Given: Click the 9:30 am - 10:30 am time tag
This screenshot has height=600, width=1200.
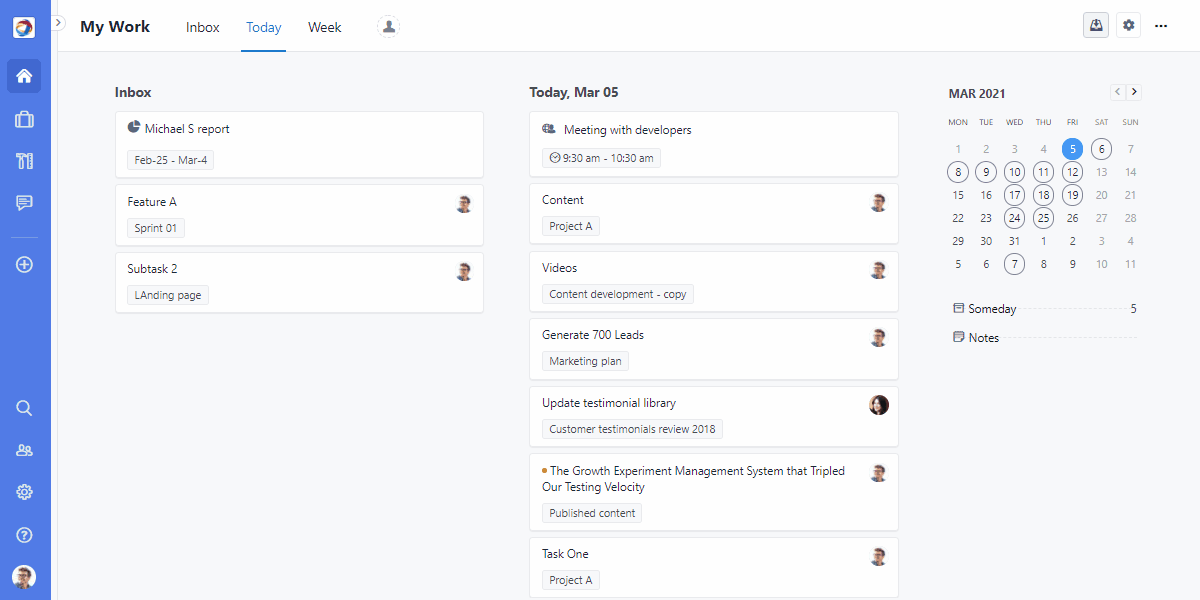Looking at the screenshot, I should 601,158.
